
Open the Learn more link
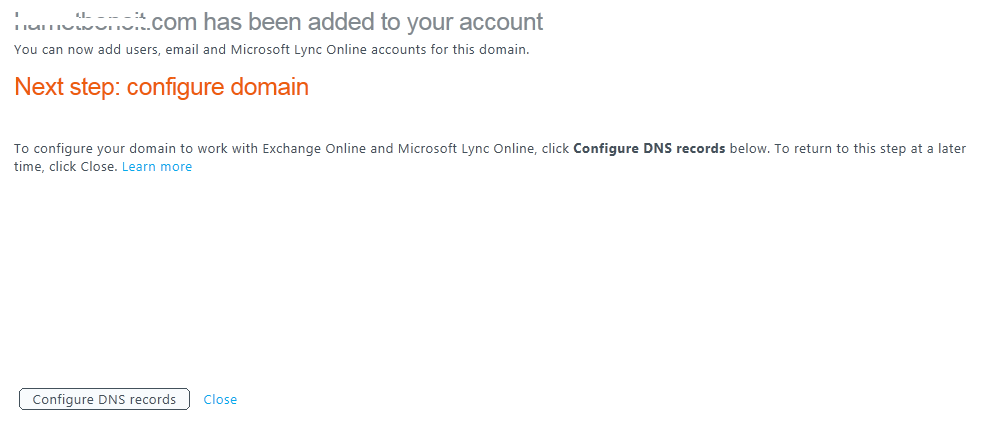coord(157,167)
